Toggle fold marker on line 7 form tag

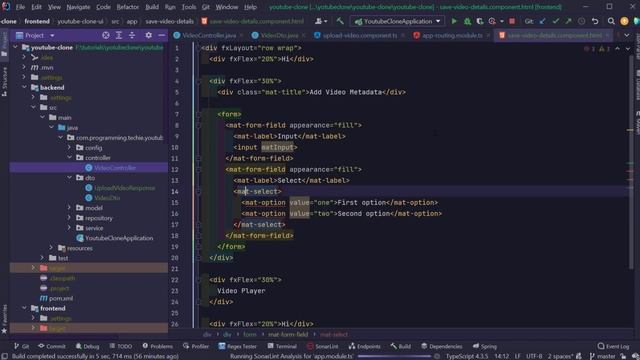(198, 114)
